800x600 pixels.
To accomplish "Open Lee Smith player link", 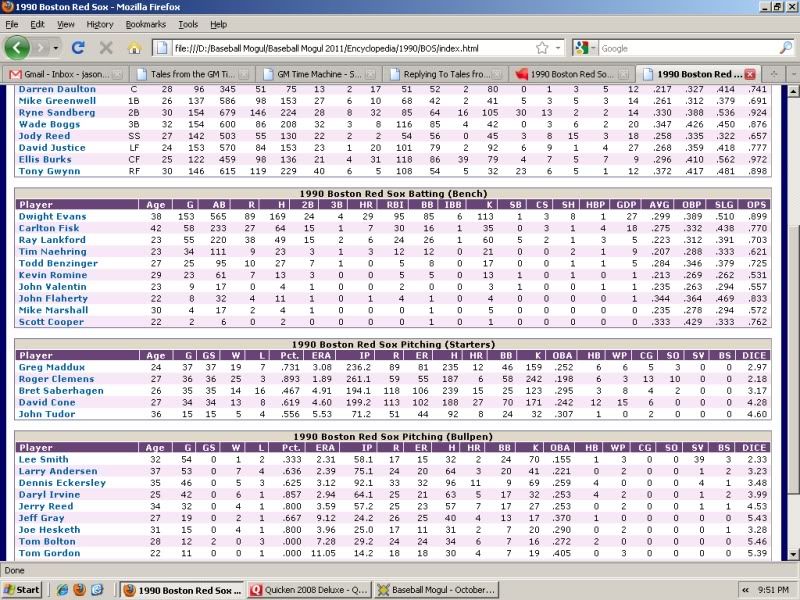I will pos(43,459).
